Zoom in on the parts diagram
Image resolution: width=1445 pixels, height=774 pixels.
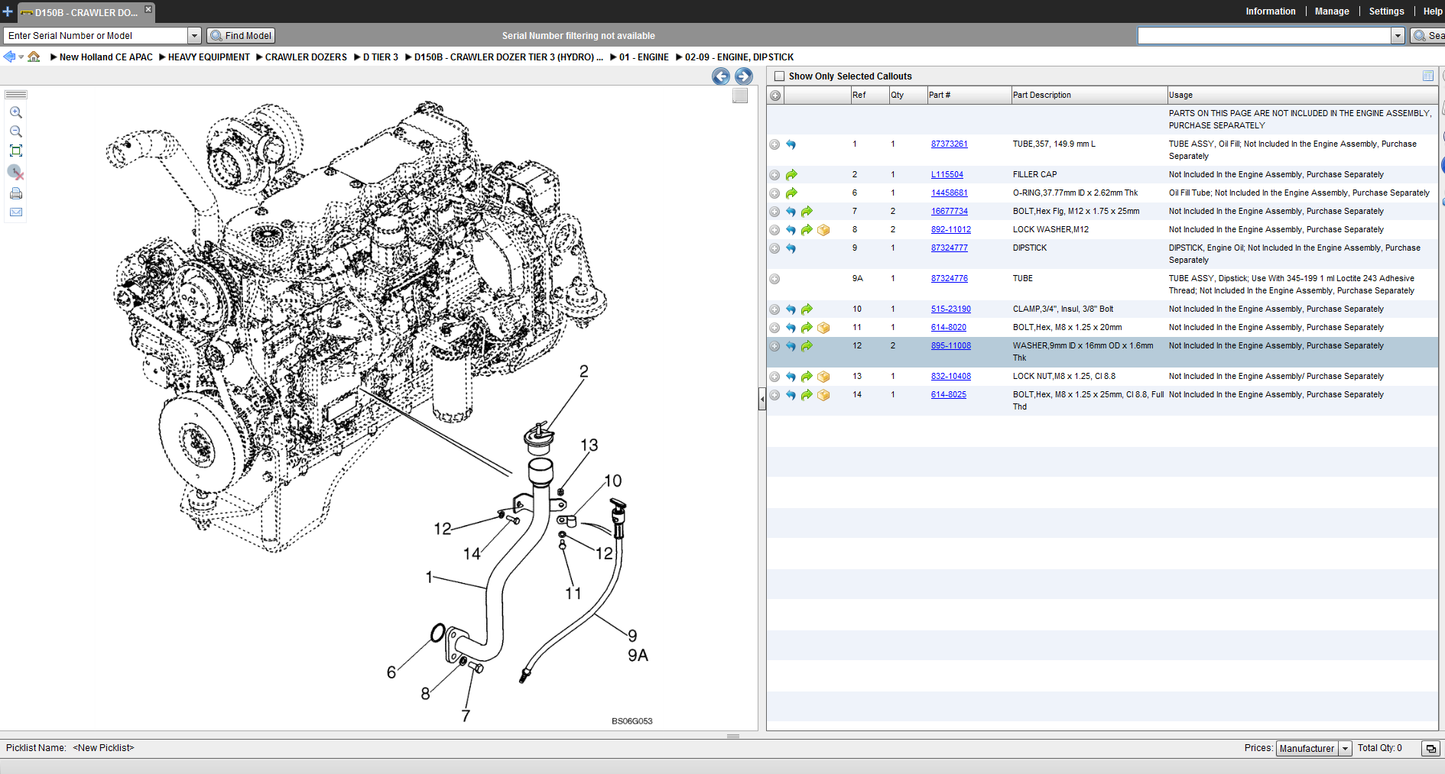16,113
